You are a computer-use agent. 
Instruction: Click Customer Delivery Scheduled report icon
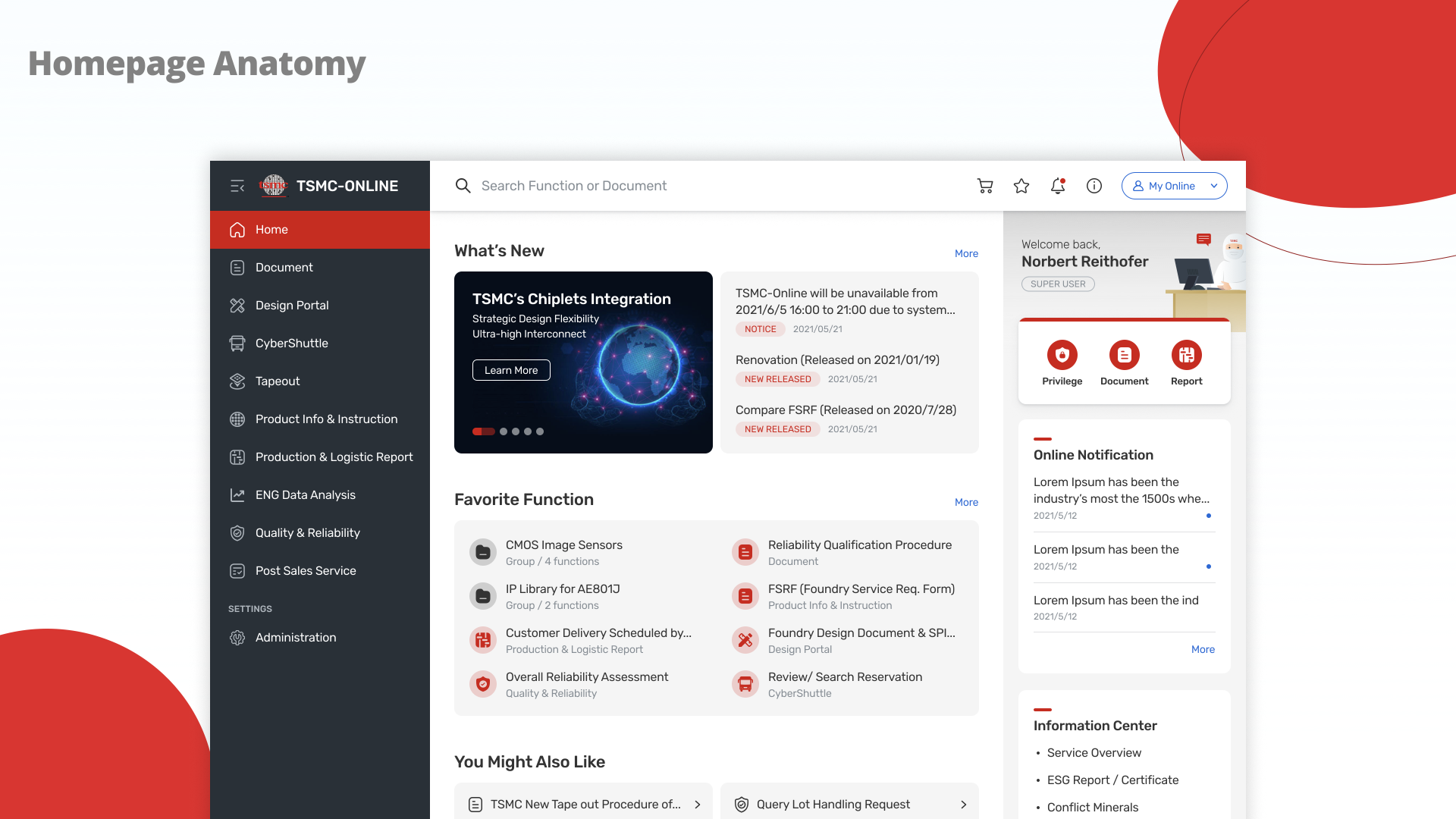point(483,640)
